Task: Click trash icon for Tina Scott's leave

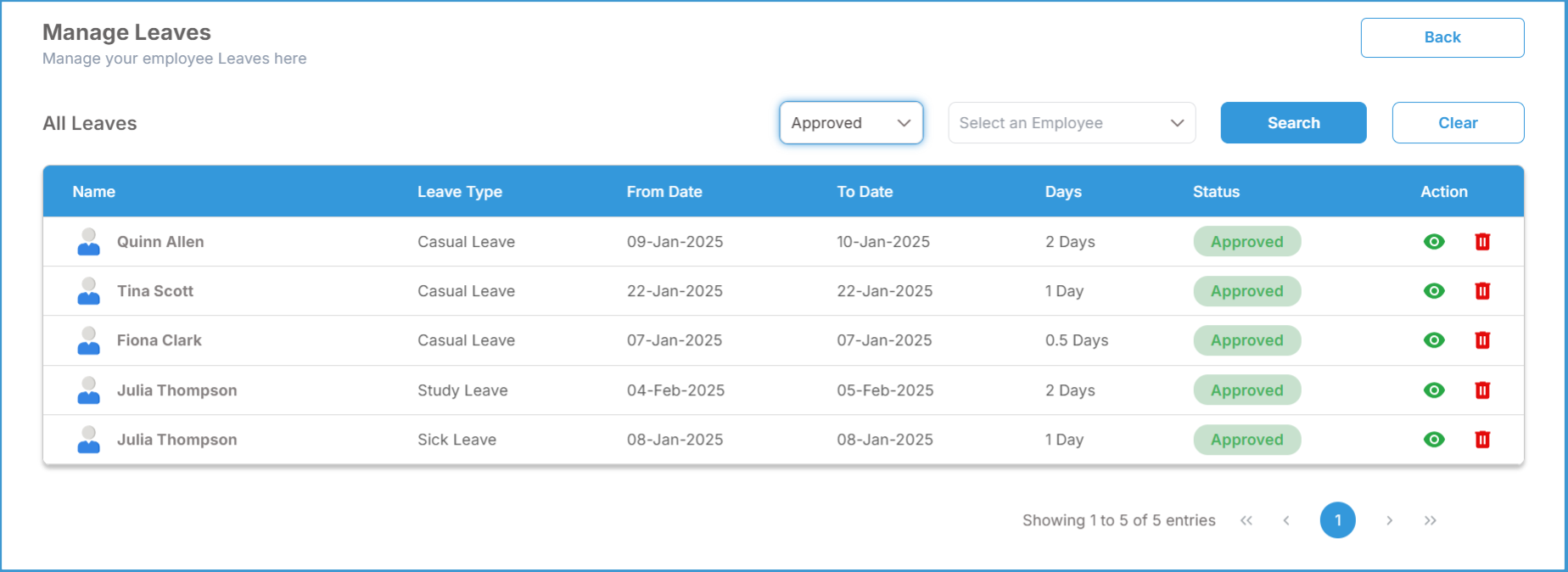Action: pos(1482,291)
